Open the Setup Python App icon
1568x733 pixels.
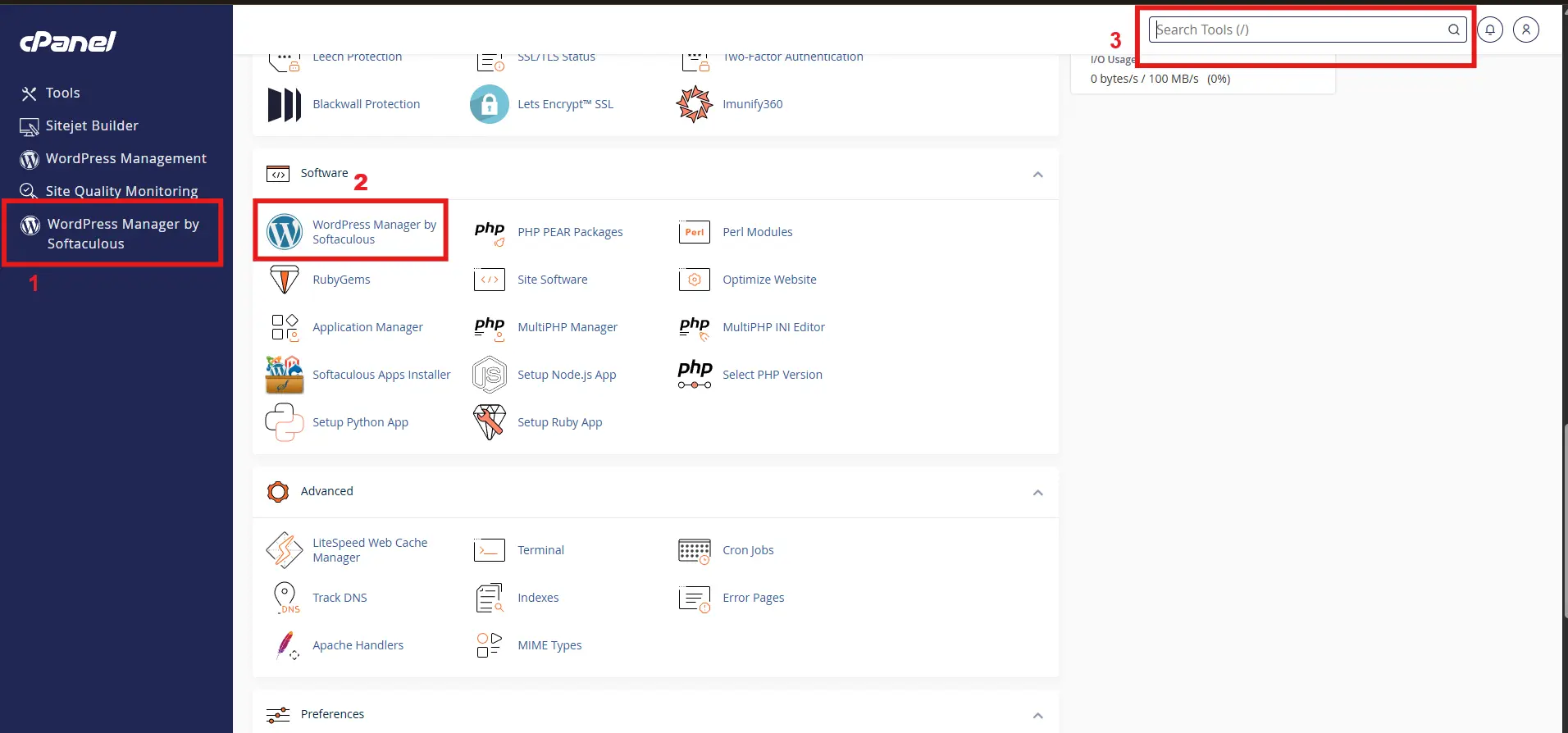[x=285, y=422]
